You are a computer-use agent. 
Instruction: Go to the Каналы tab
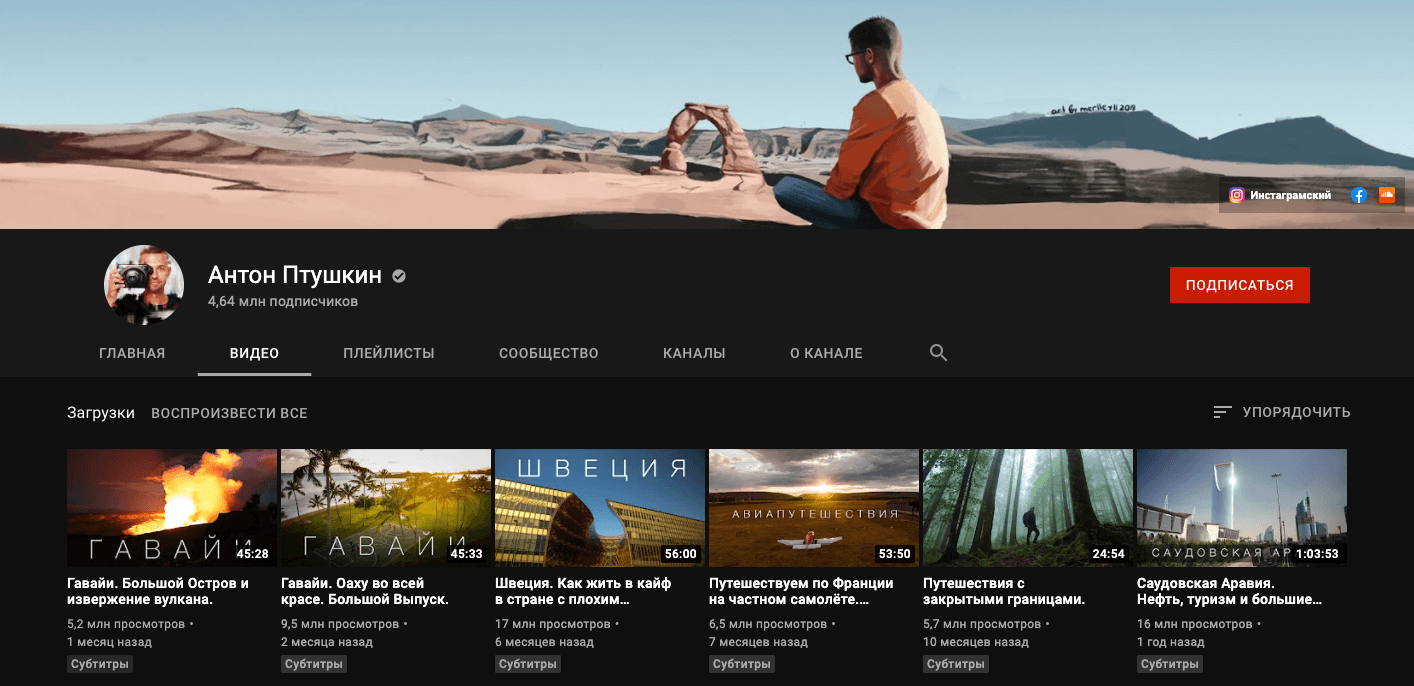pyautogui.click(x=694, y=353)
